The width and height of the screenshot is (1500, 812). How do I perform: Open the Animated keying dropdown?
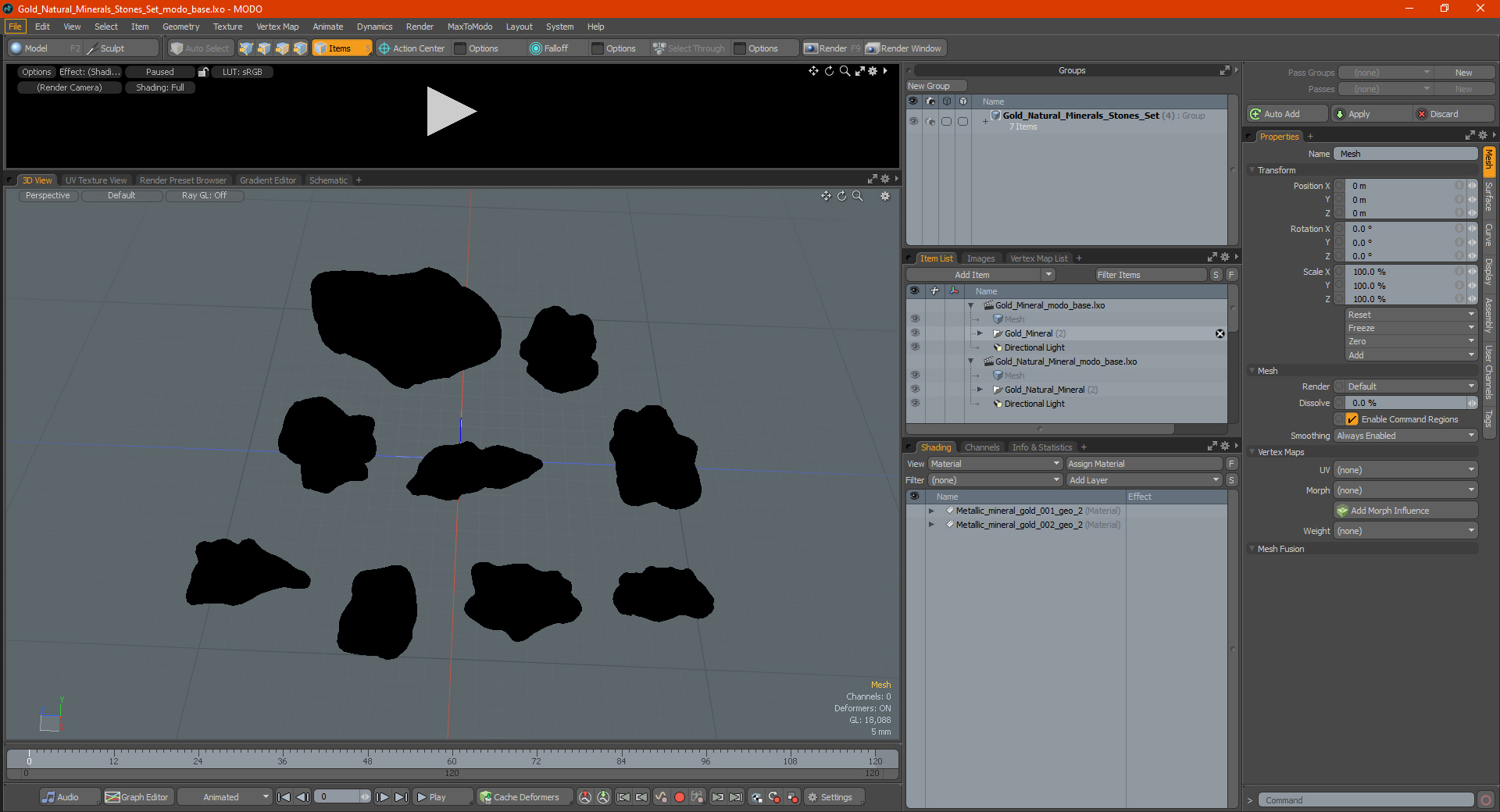coord(224,797)
